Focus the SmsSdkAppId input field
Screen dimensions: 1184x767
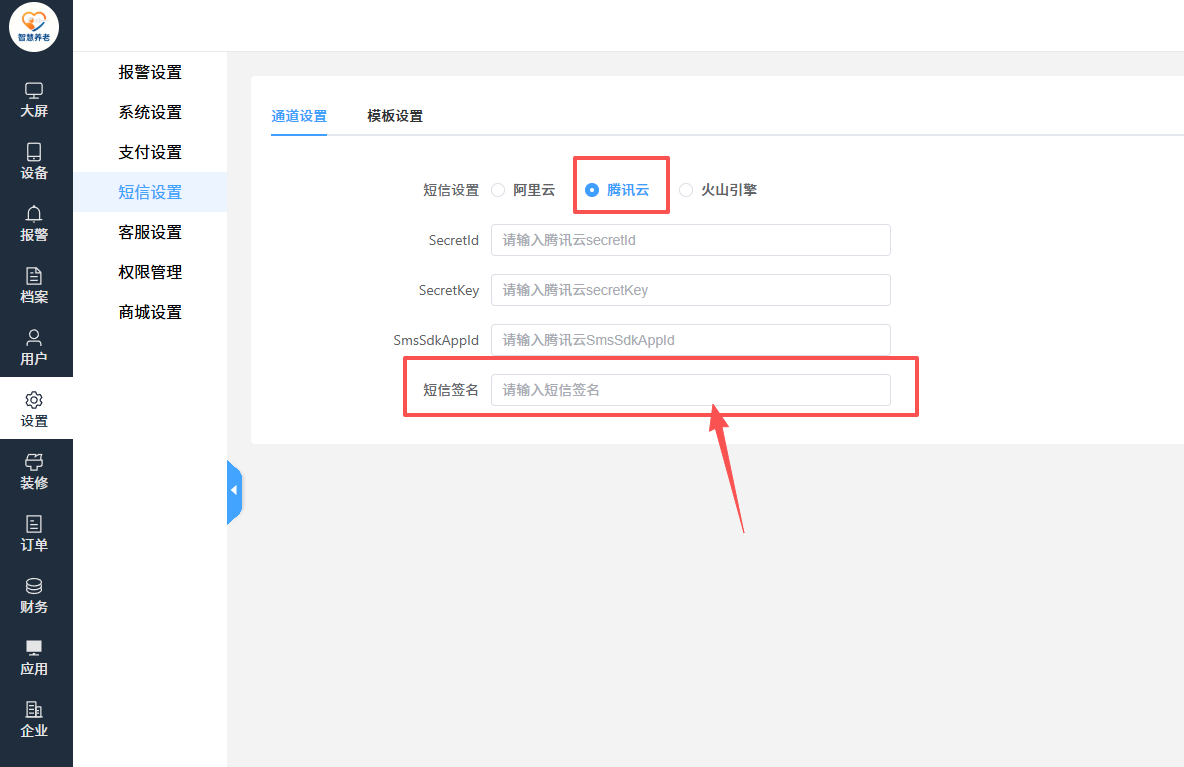pyautogui.click(x=691, y=340)
